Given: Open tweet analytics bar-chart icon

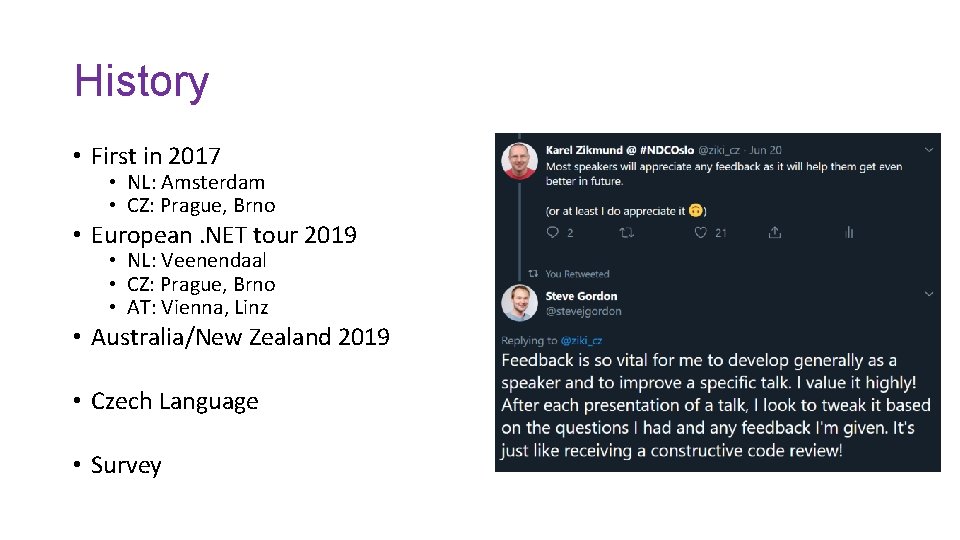Looking at the screenshot, I should [848, 232].
